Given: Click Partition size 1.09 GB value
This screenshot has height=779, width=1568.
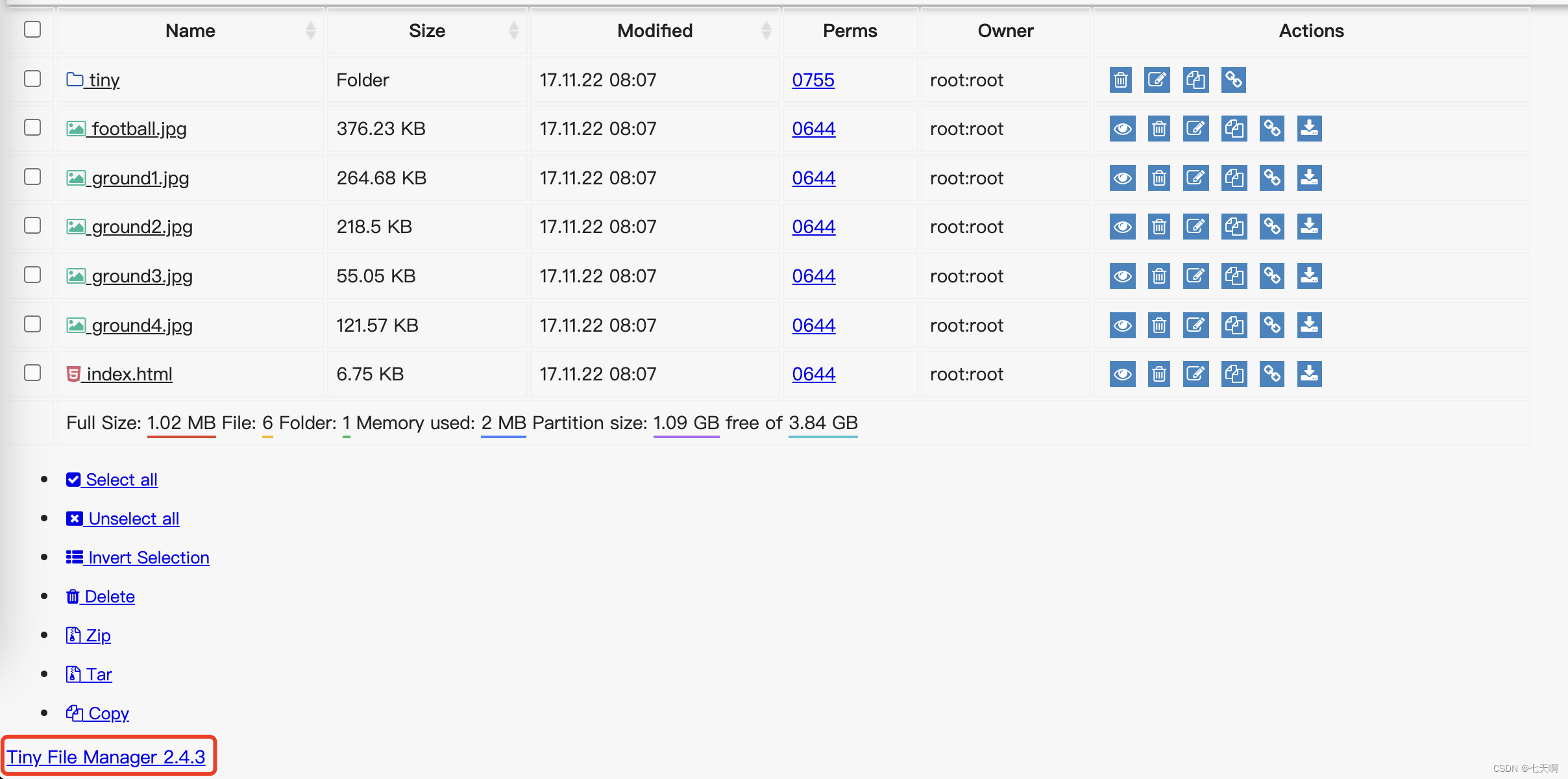Looking at the screenshot, I should [x=687, y=423].
